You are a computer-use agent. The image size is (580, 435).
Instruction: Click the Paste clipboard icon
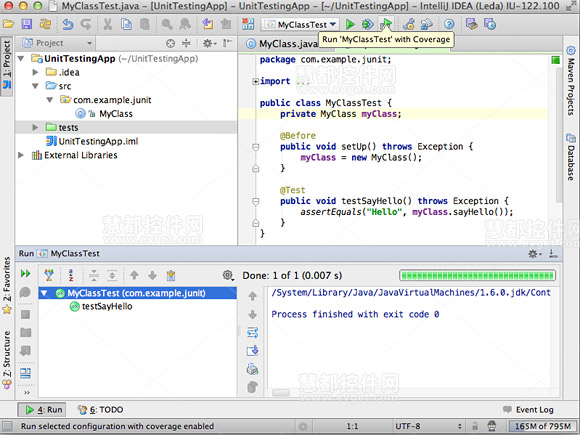pyautogui.click(x=145, y=24)
